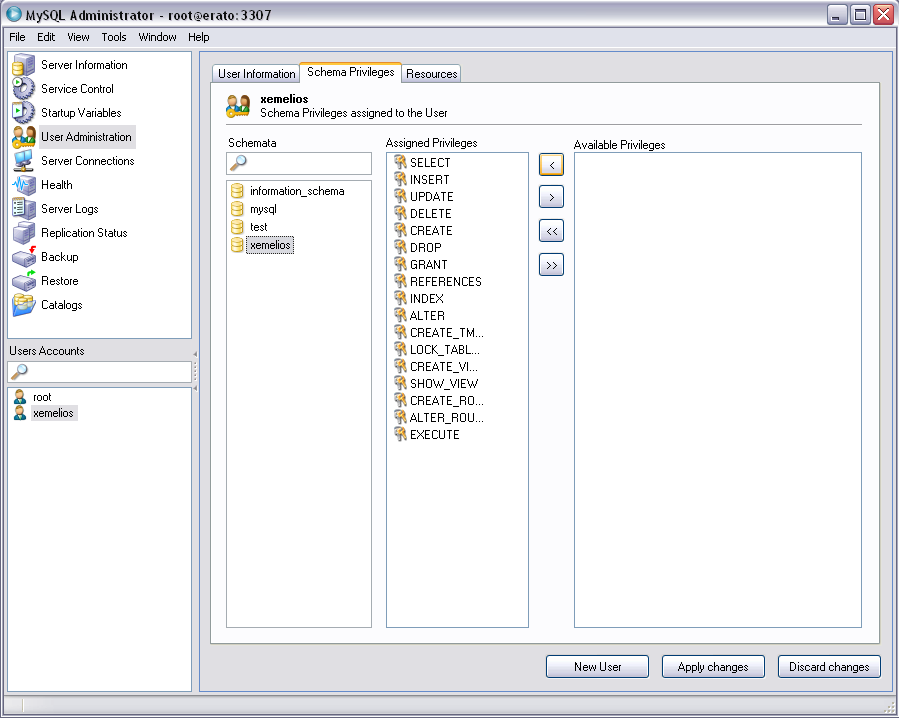Switch to the User Information tab
Image resolution: width=899 pixels, height=718 pixels.
point(256,74)
